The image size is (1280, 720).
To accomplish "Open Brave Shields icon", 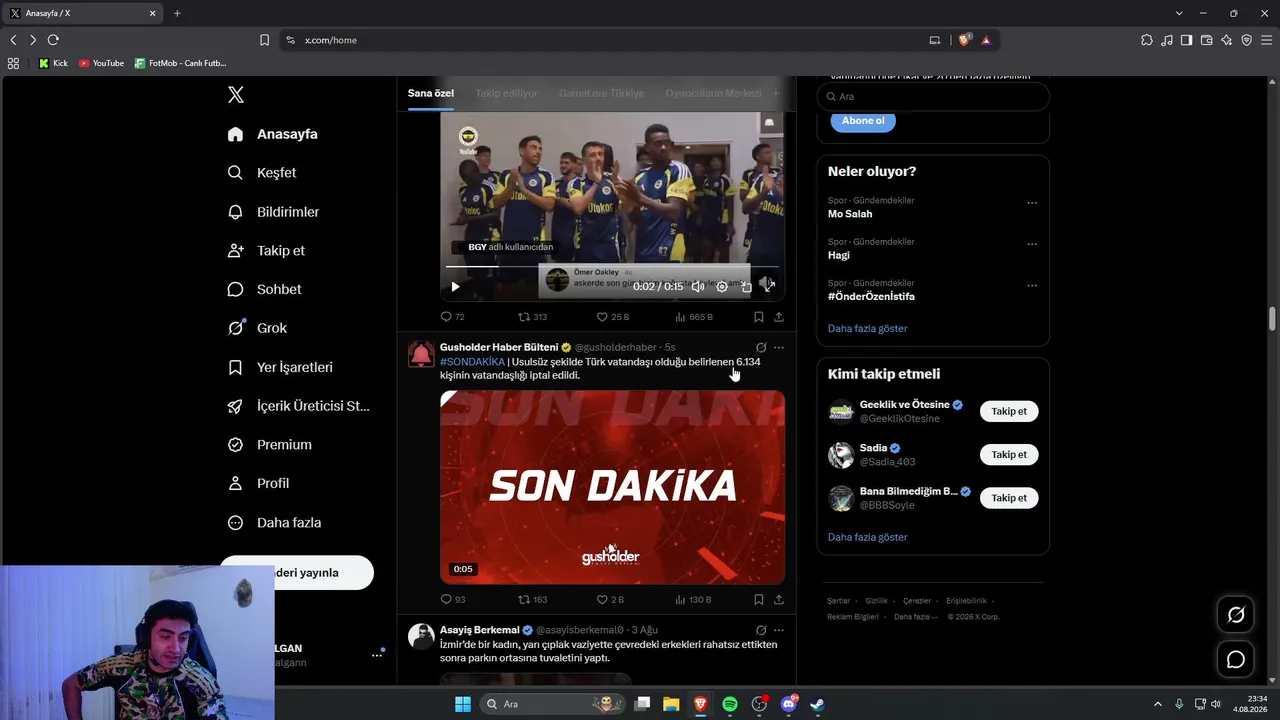I will point(965,40).
